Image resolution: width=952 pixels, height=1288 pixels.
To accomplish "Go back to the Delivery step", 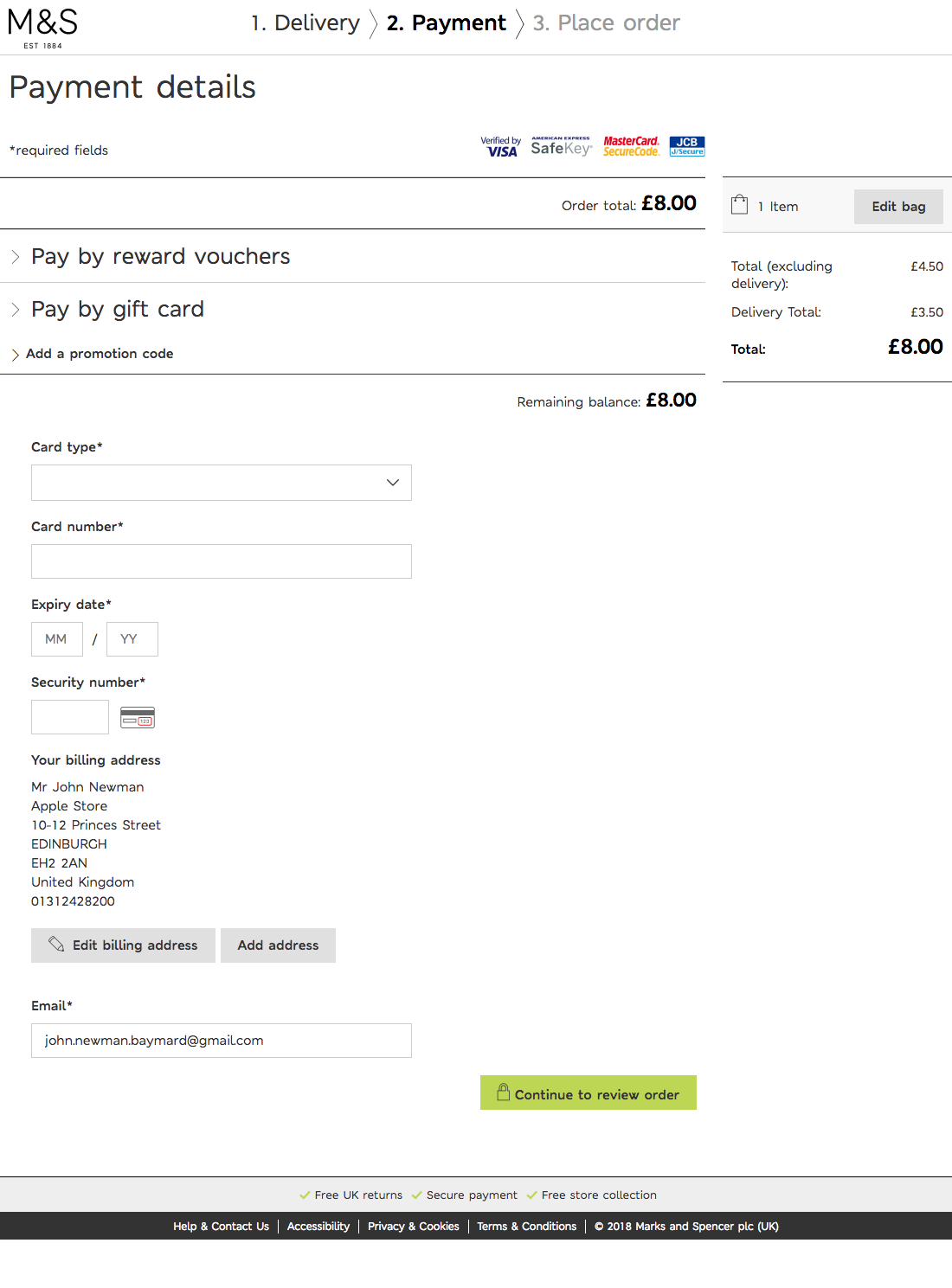I will [x=306, y=23].
